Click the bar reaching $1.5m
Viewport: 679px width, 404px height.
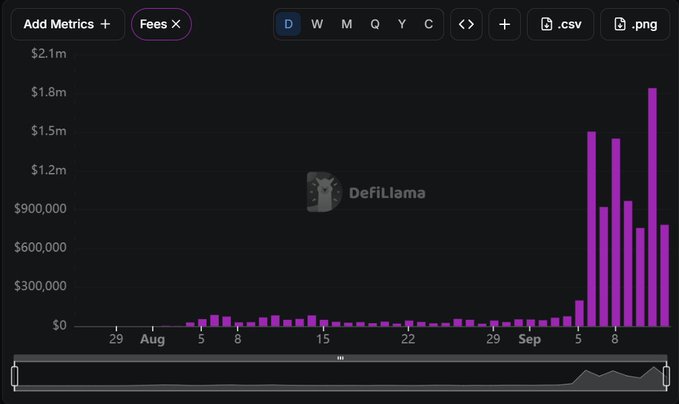[592, 229]
